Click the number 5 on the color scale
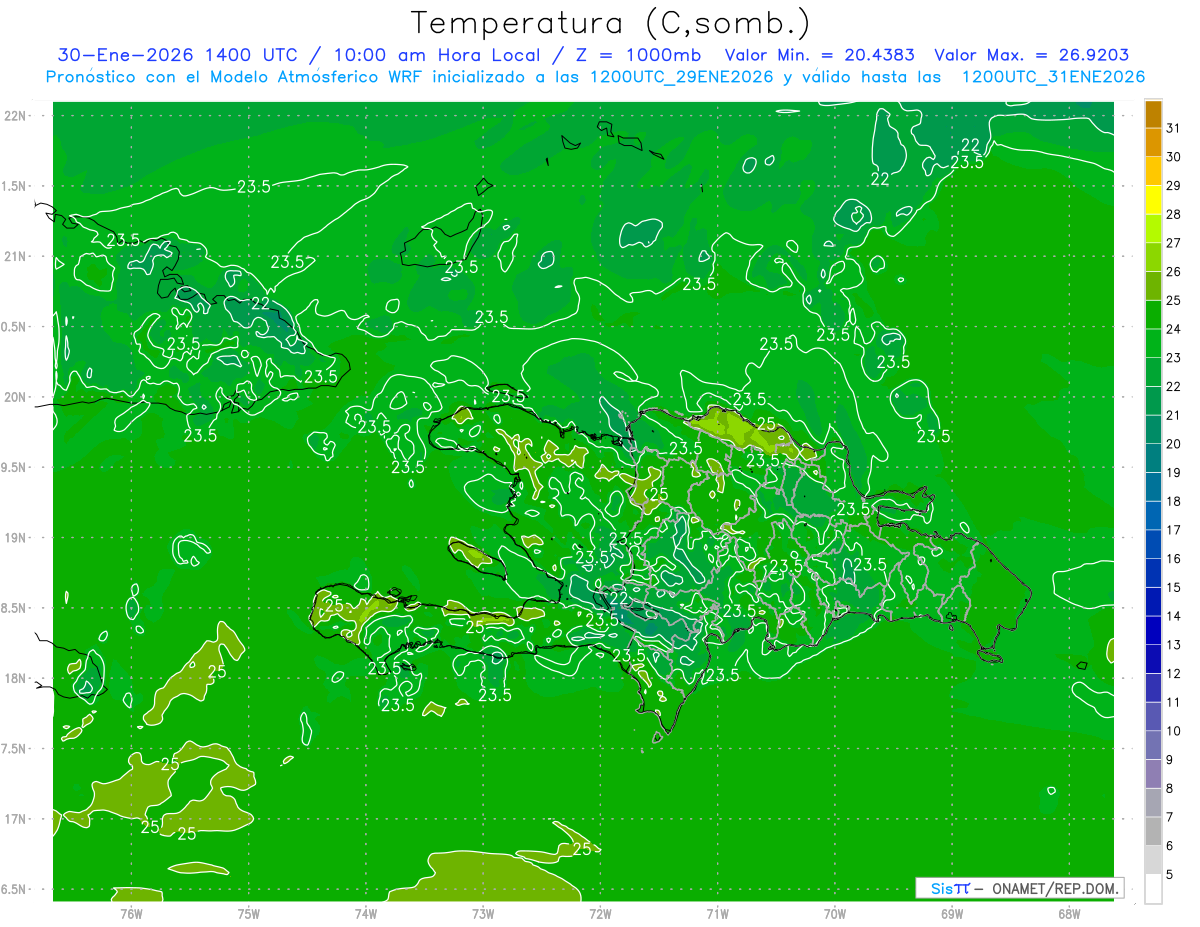1200x927 pixels. click(x=1170, y=875)
